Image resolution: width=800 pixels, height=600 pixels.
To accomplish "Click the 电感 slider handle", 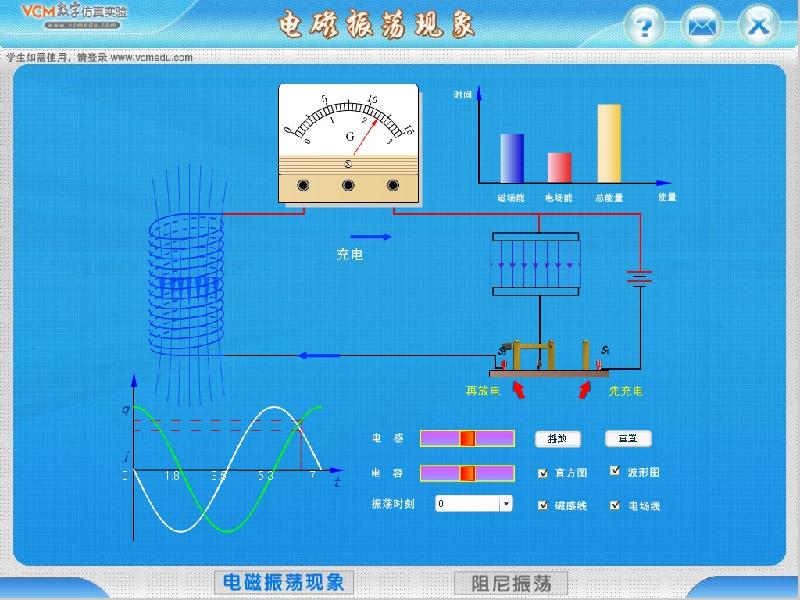I will [x=466, y=438].
